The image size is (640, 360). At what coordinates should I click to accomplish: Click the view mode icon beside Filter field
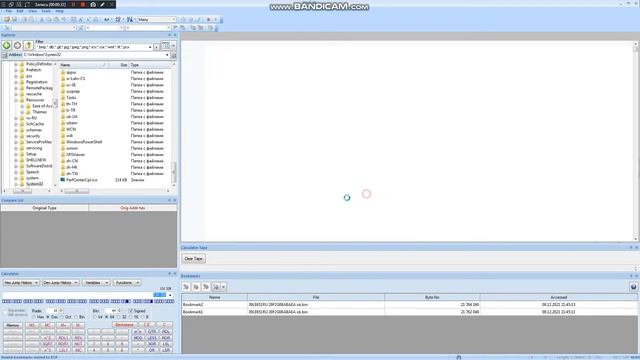(165, 46)
